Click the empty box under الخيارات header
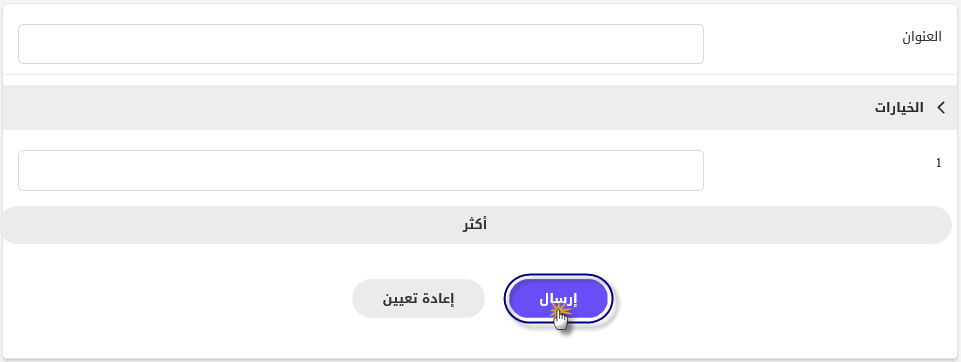This screenshot has height=362, width=961. tap(361, 170)
